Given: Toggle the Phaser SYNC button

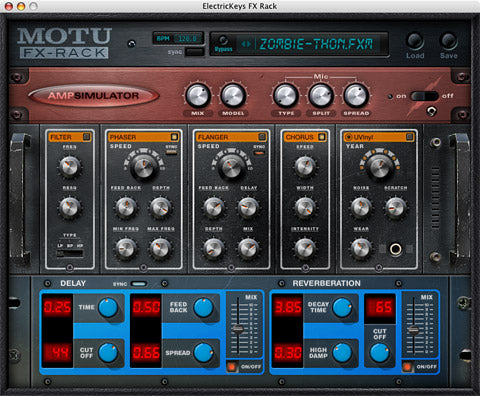Looking at the screenshot, I should tap(171, 152).
